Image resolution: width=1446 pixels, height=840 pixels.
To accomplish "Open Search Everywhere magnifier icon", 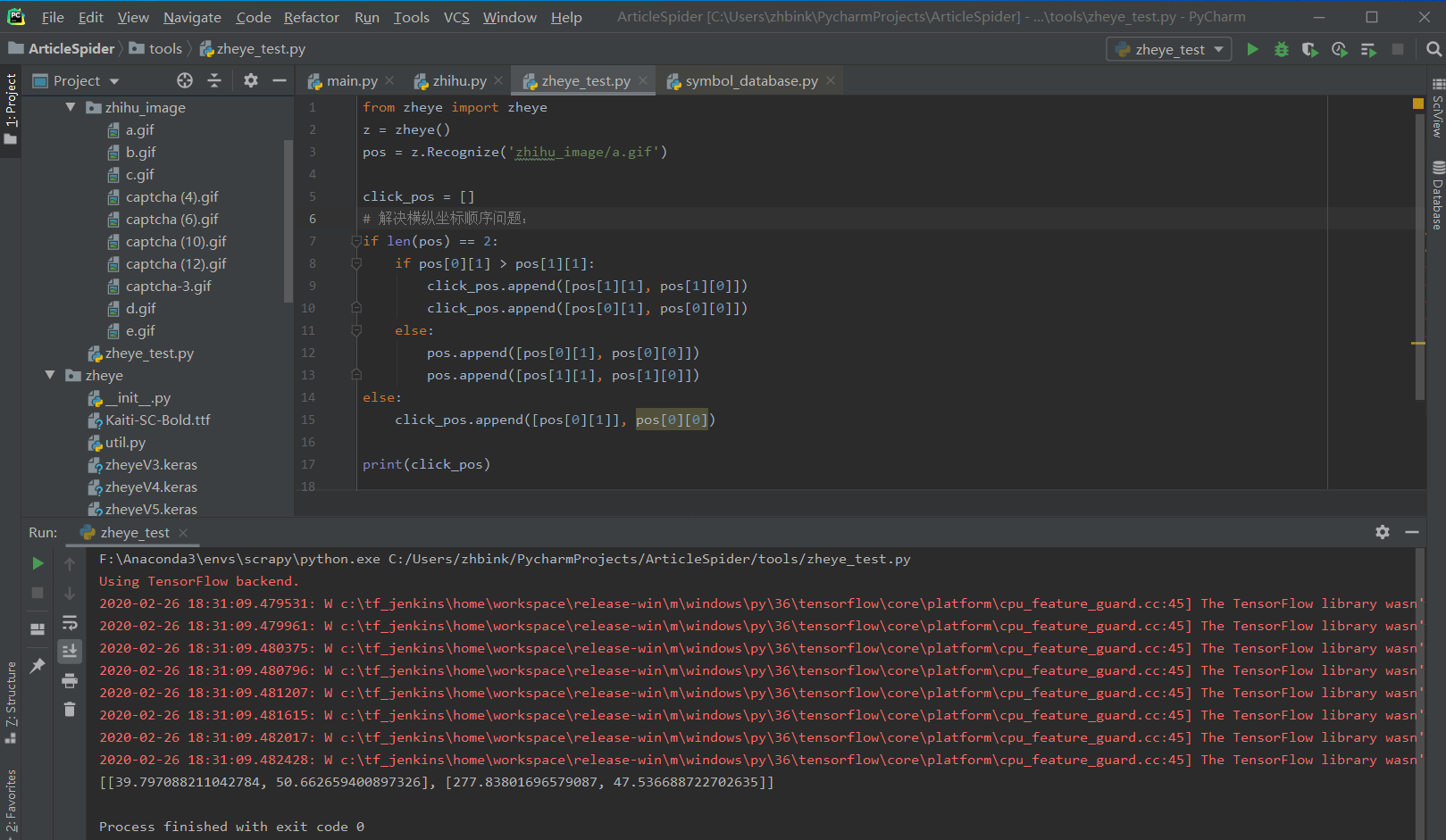I will (x=1433, y=49).
